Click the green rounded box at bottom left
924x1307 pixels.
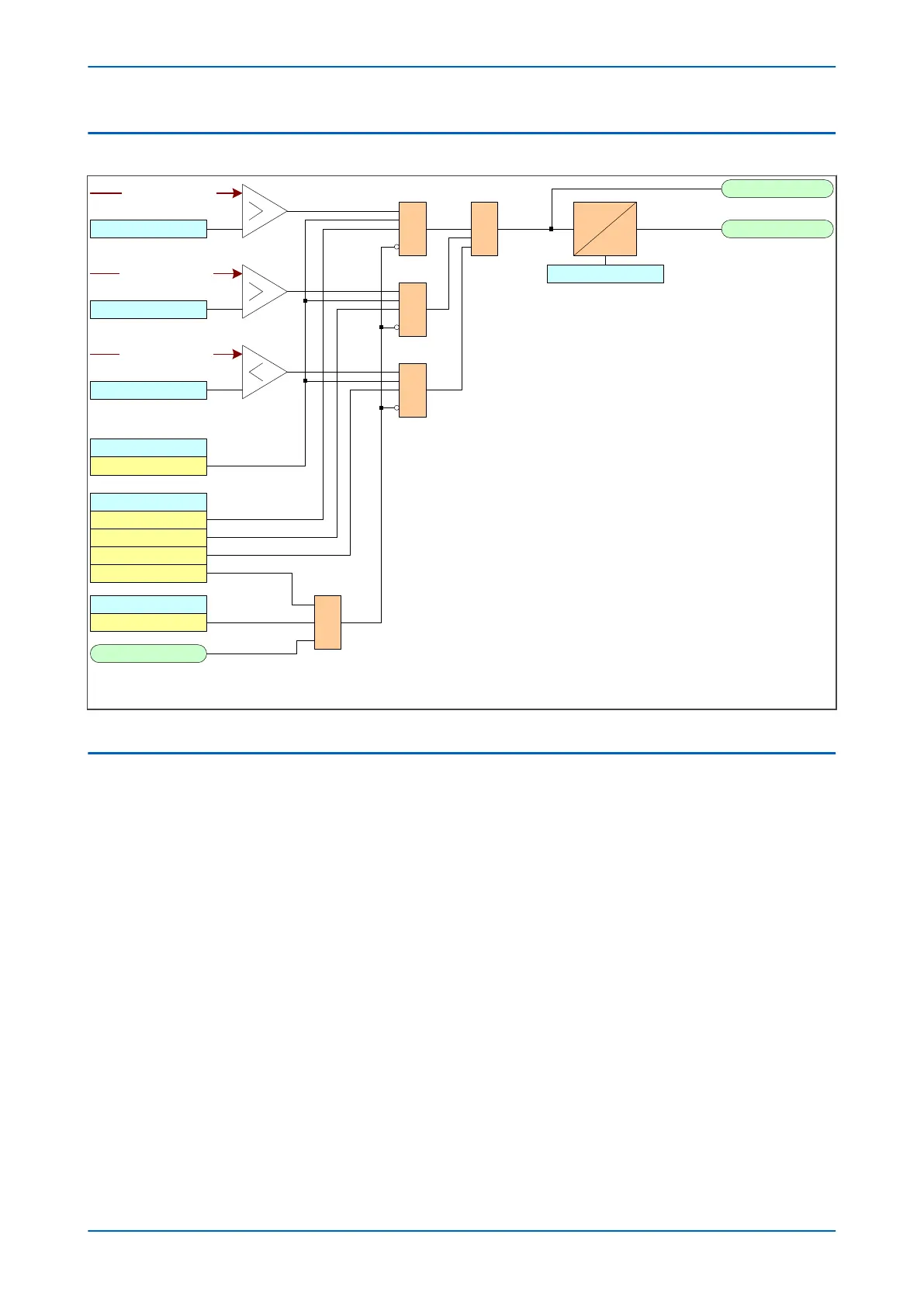[149, 653]
